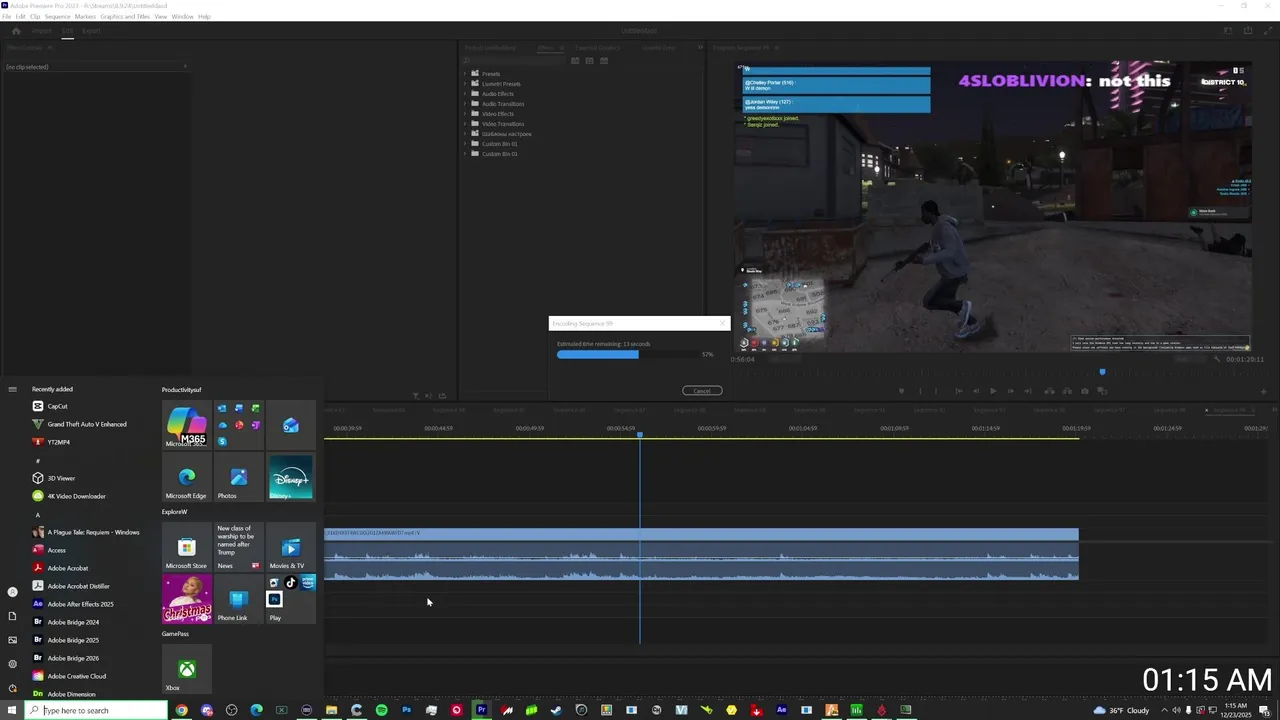Viewport: 1280px width, 720px height.
Task: Click the Program monitor scrub playhead
Action: point(1102,372)
